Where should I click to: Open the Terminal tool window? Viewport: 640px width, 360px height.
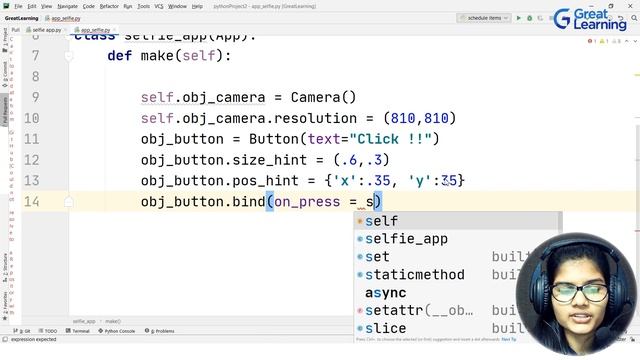point(78,331)
